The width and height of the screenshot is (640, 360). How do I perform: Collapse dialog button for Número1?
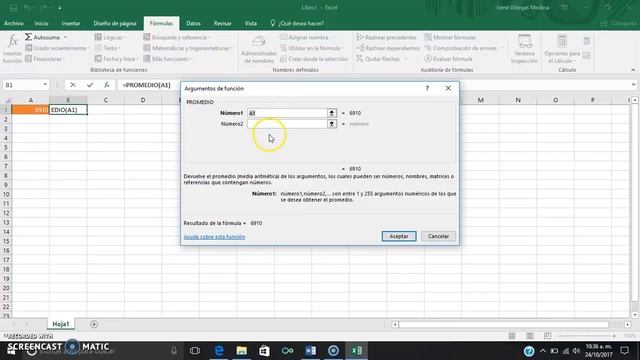click(332, 113)
